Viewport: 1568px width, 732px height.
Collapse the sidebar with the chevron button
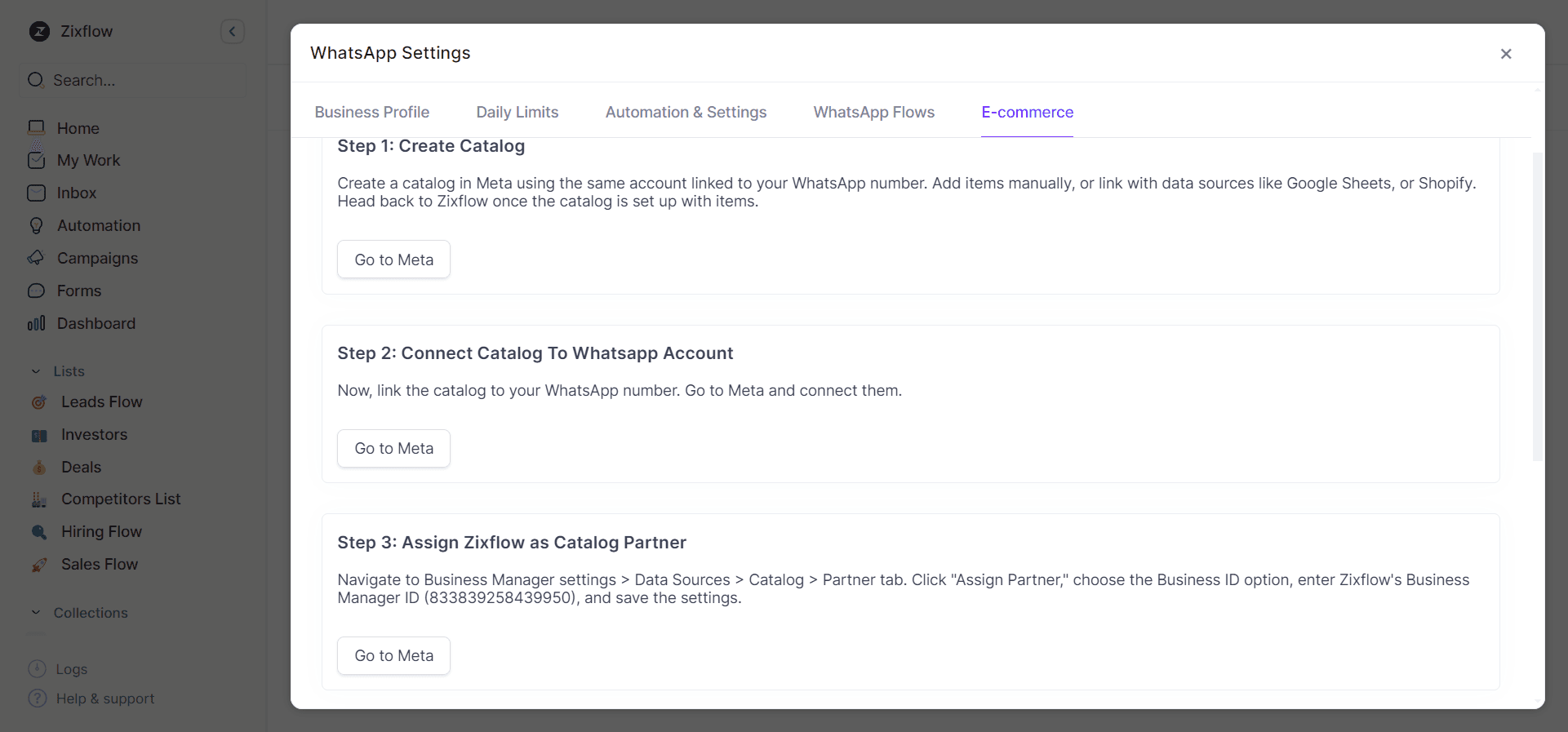[x=232, y=32]
